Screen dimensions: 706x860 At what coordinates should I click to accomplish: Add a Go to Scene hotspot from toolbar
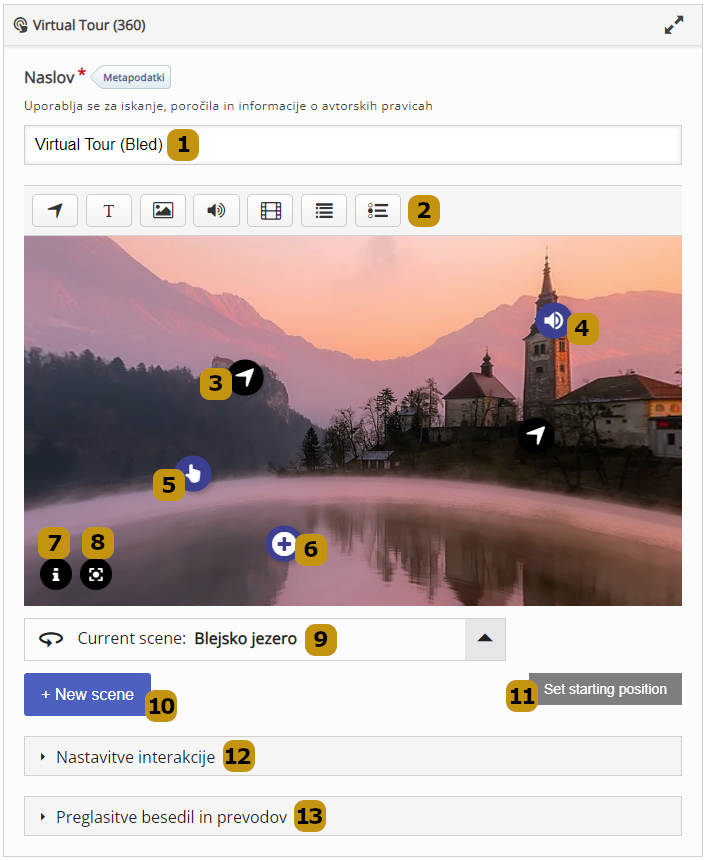tap(55, 211)
